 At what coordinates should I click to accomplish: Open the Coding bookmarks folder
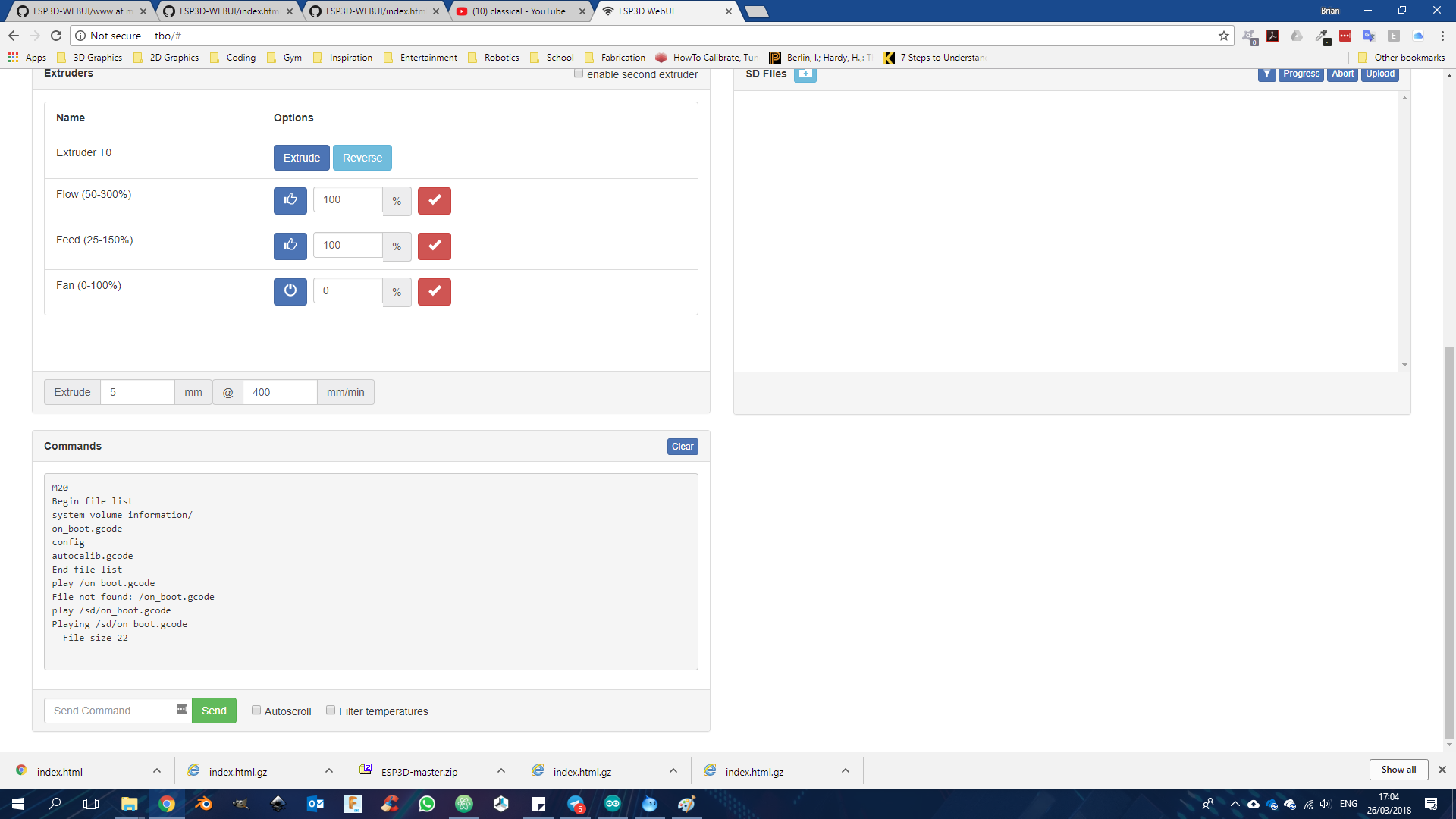click(x=233, y=58)
